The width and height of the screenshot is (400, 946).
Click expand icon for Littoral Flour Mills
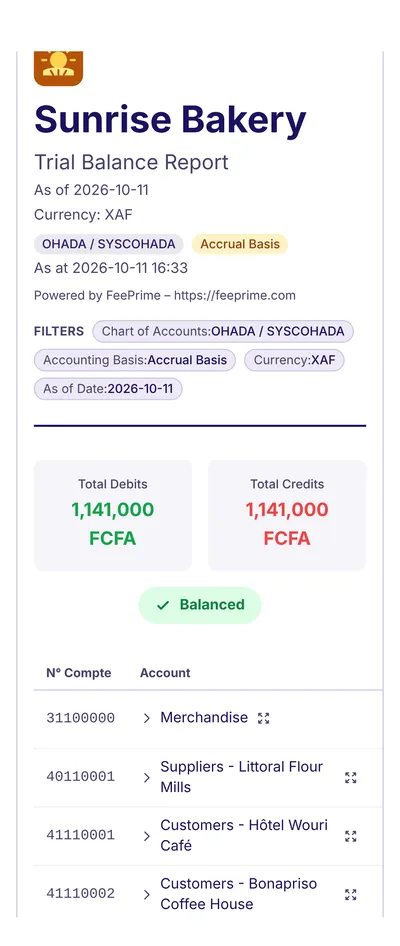click(x=351, y=777)
